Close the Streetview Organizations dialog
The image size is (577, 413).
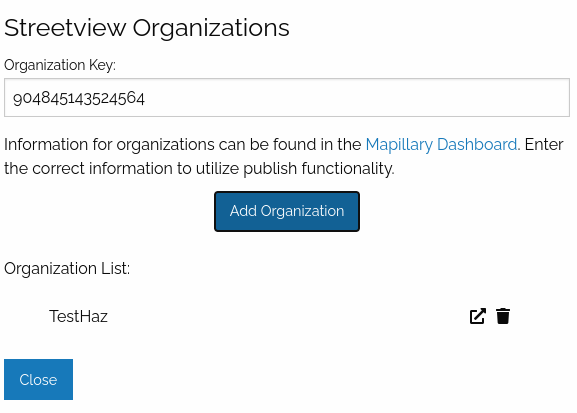coord(38,379)
